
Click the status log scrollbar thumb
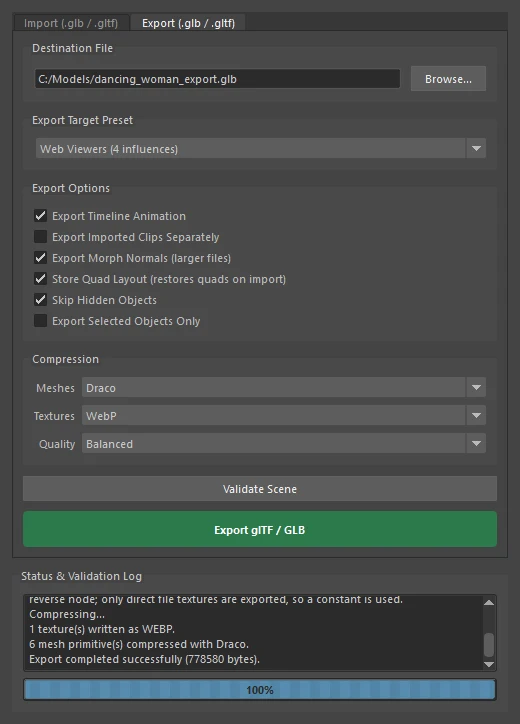[x=489, y=645]
